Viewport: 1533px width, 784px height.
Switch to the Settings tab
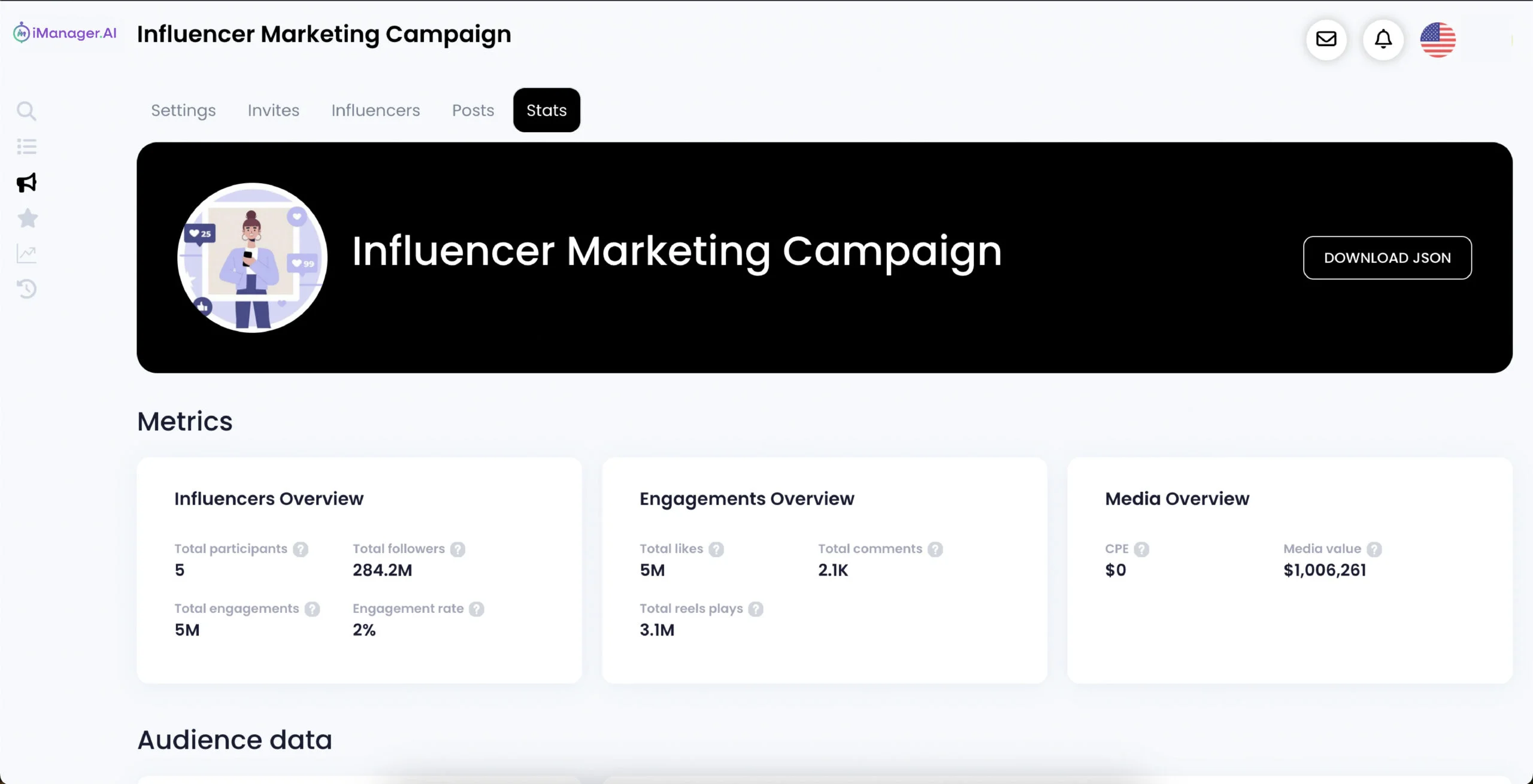tap(183, 111)
